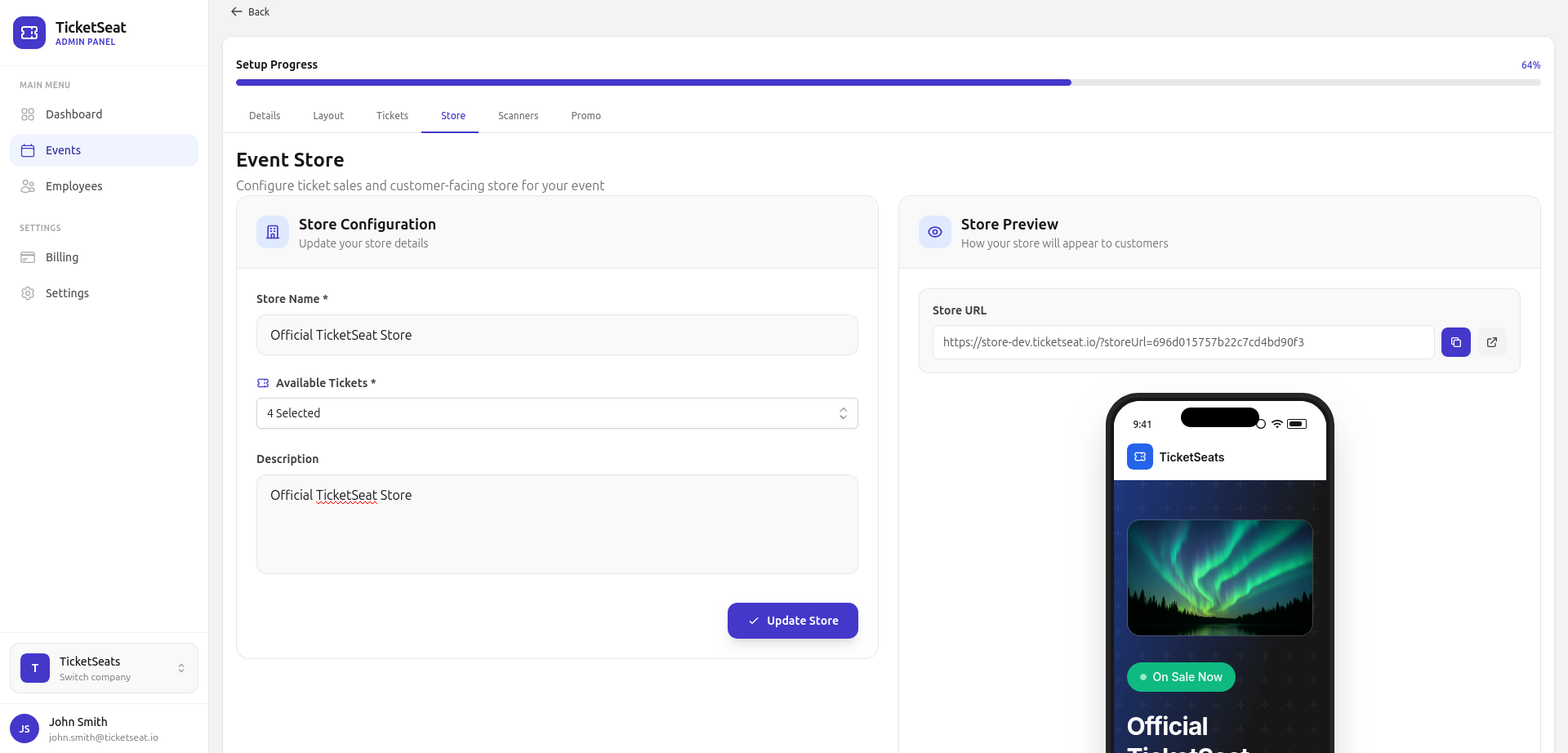Switch to the Layout tab
Screen dimensions: 1568x753
pos(328,116)
